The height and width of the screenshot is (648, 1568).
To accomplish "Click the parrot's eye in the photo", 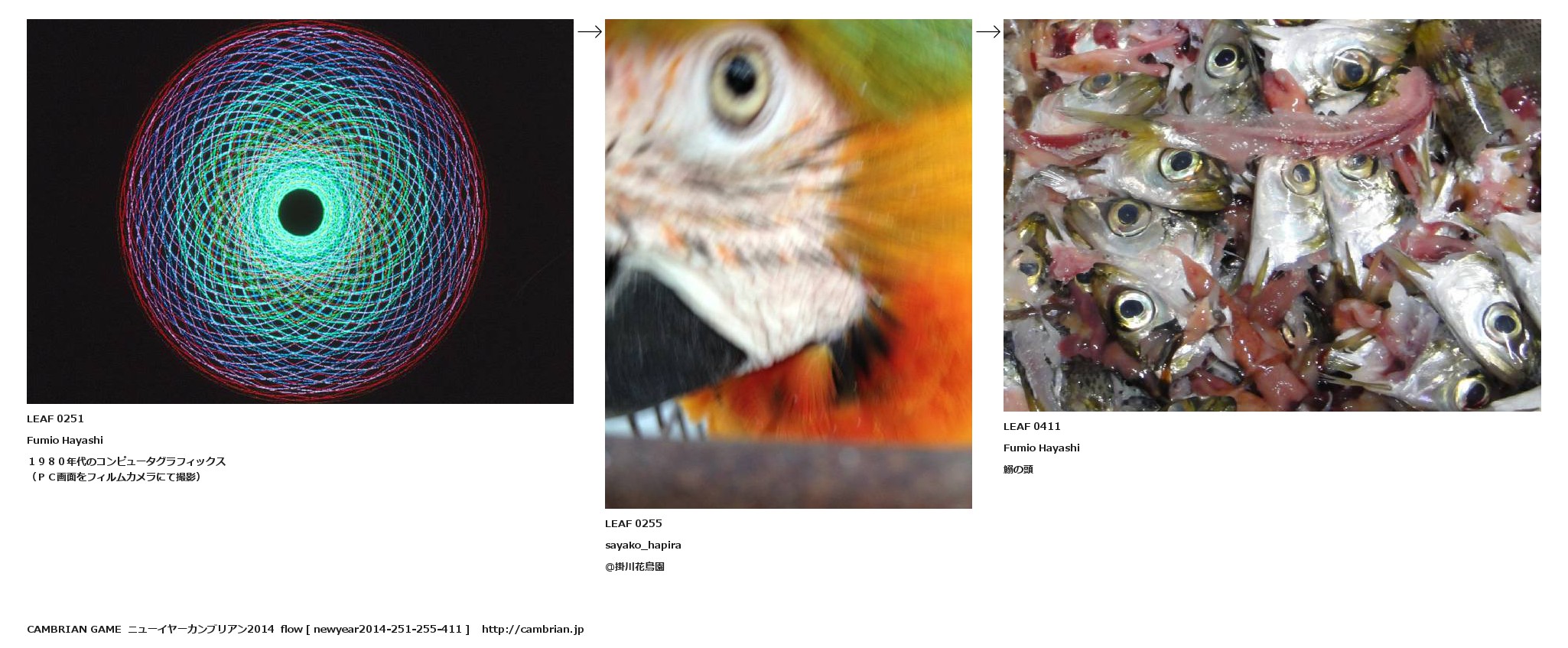I will pyautogui.click(x=740, y=78).
